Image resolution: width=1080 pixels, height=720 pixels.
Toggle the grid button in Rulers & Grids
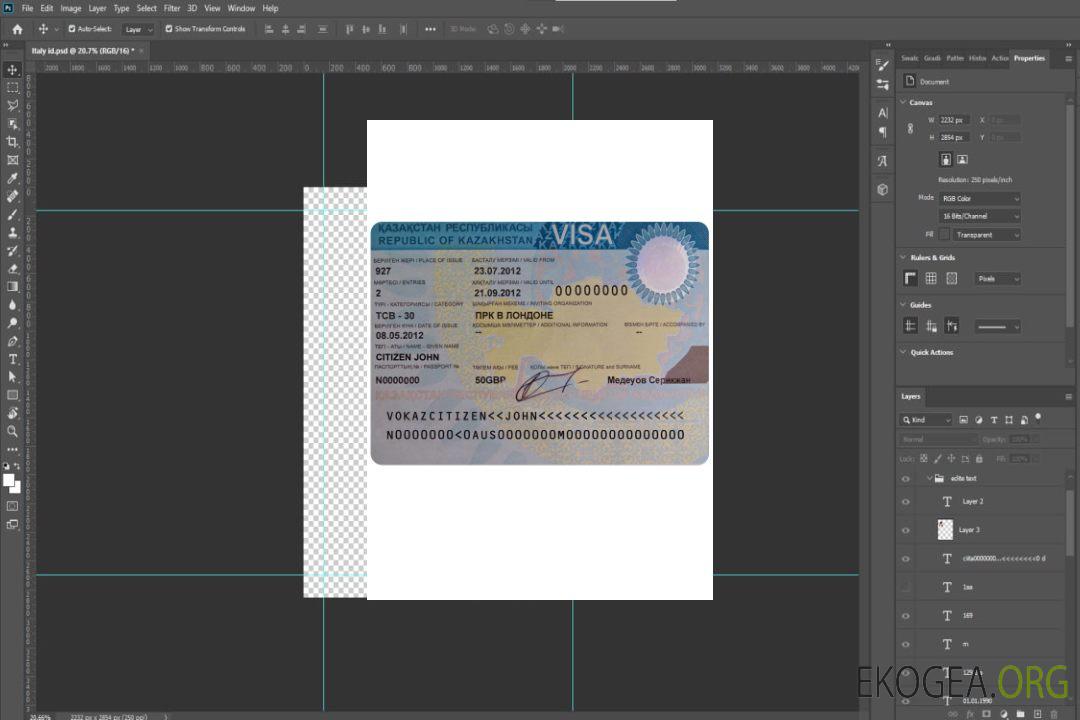931,278
